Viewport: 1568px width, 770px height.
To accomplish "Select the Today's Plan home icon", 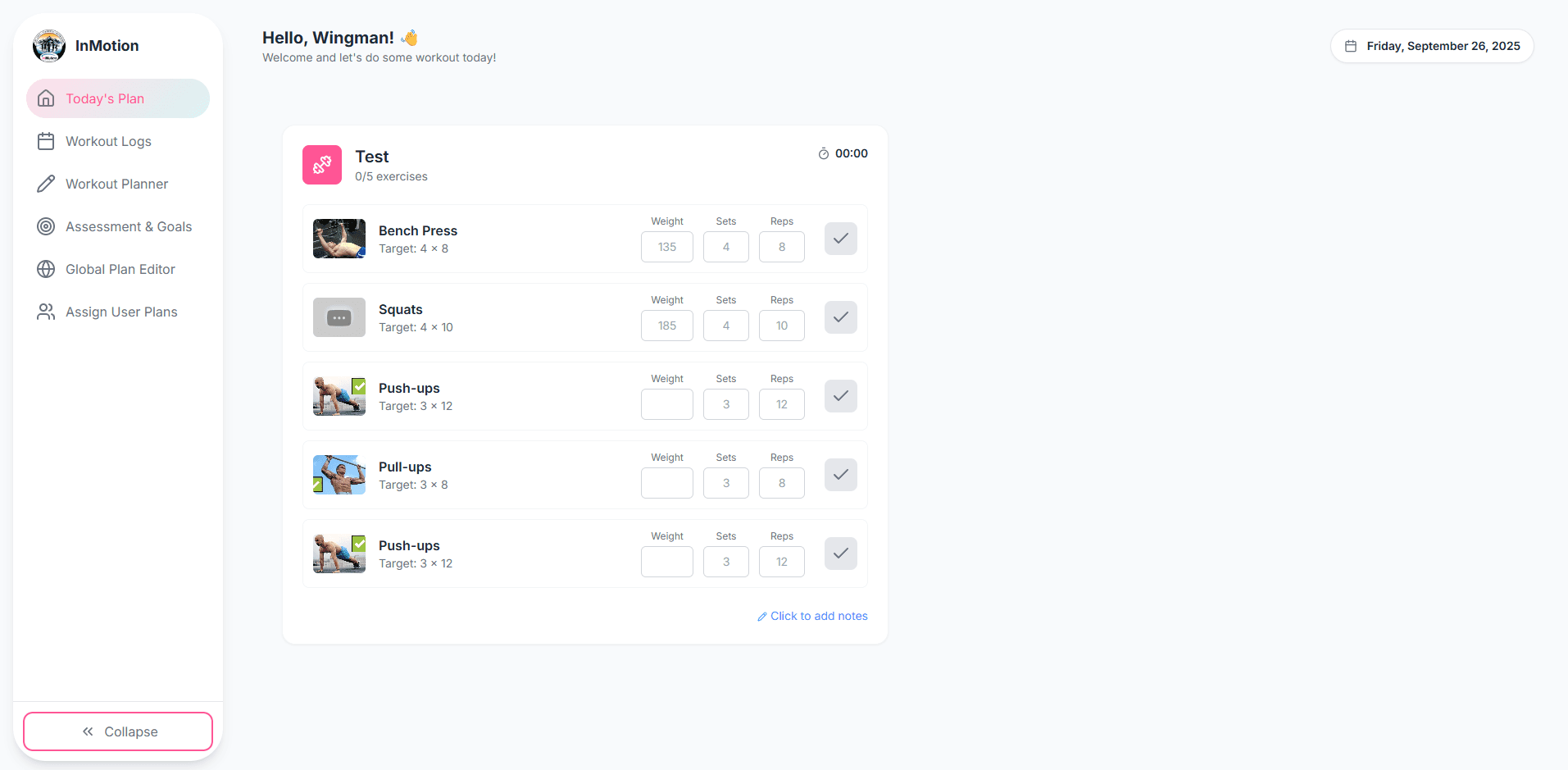I will pos(46,98).
